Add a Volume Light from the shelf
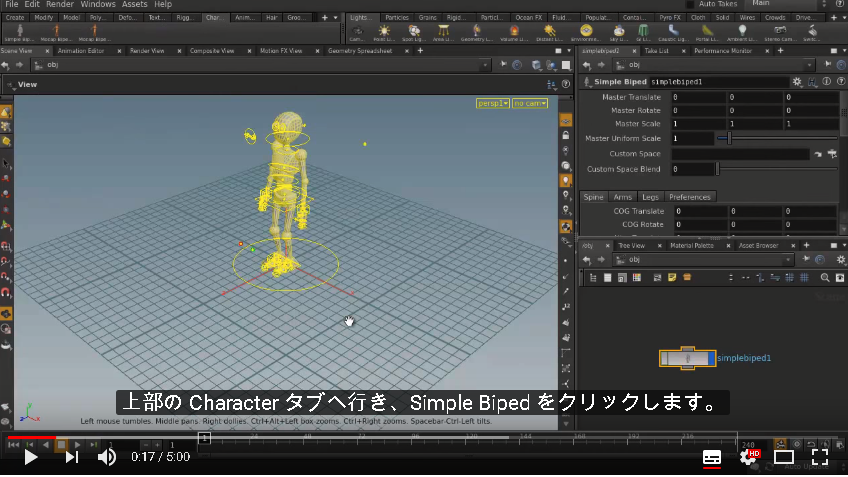 (x=514, y=32)
